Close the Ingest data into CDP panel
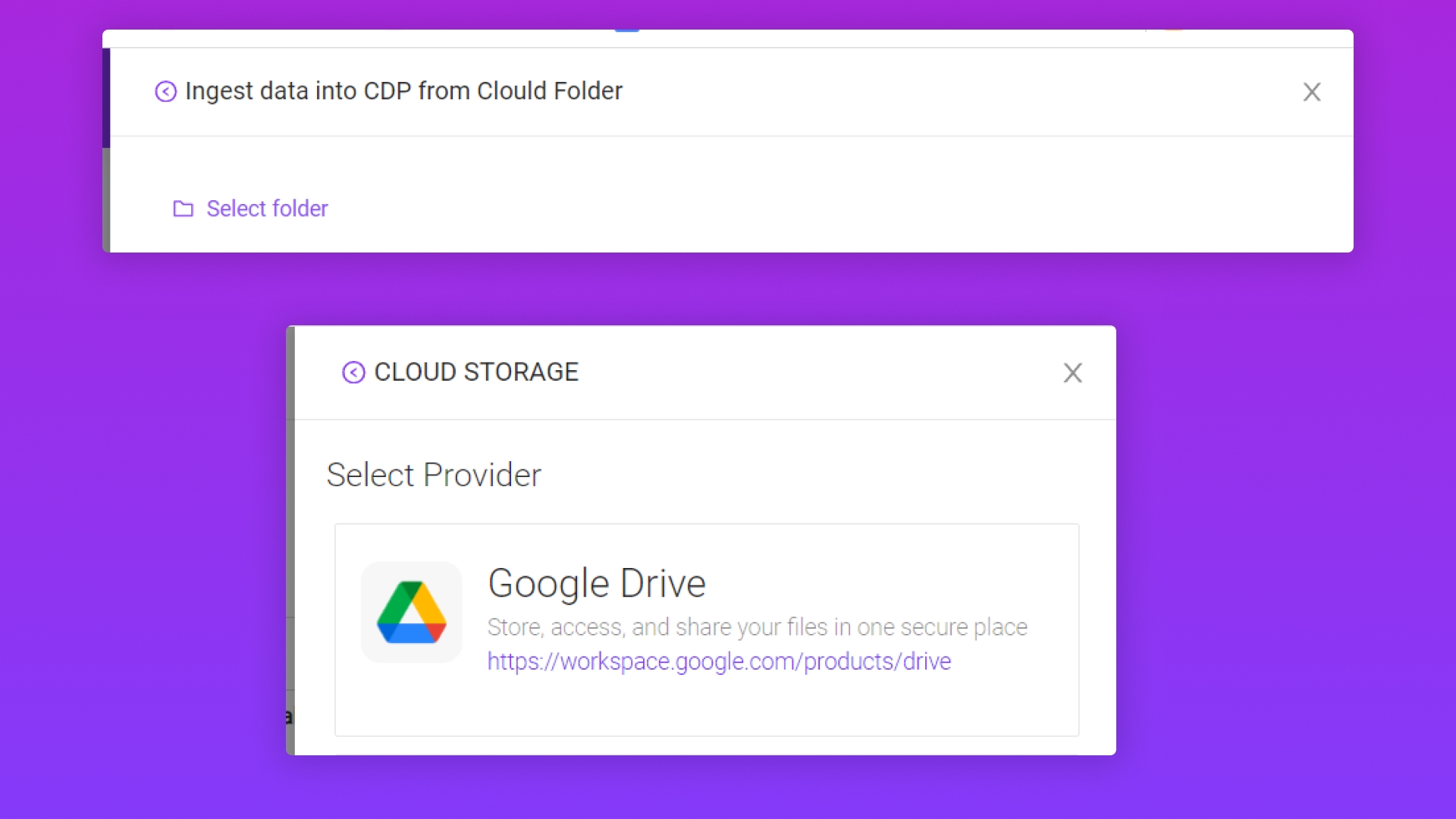 click(1311, 92)
